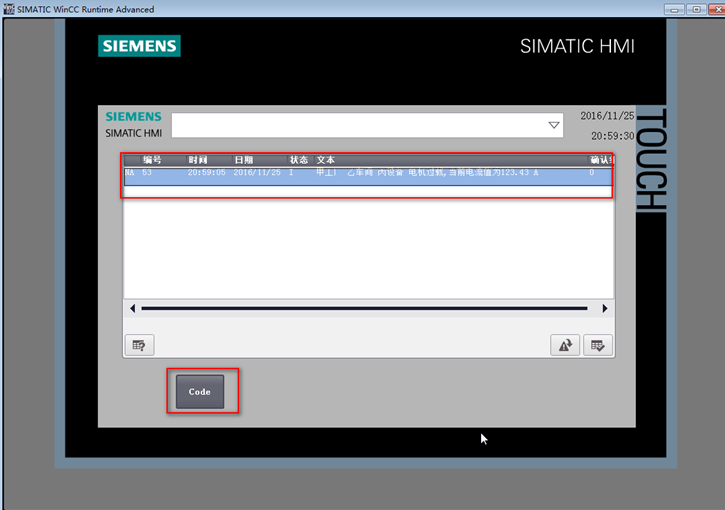This screenshot has height=510, width=725.
Task: Minimize the WinCC Runtime window
Action: (675, 9)
